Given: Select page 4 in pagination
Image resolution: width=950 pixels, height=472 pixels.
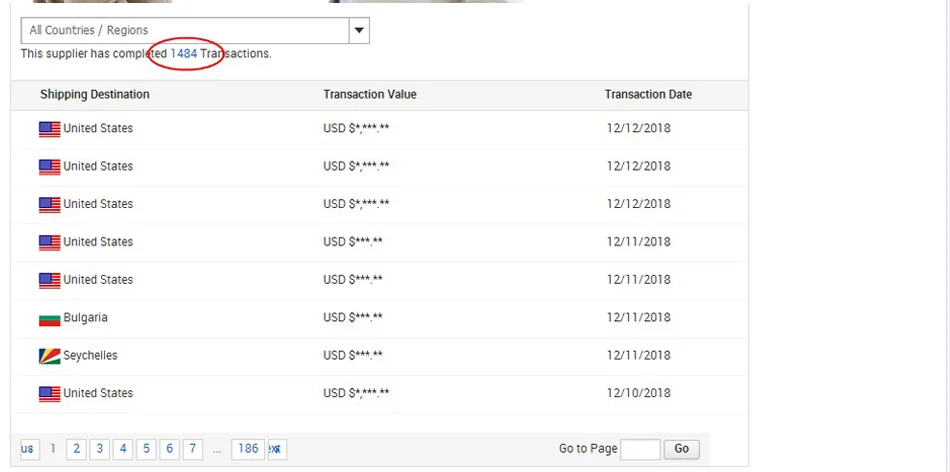Looking at the screenshot, I should [x=123, y=449].
